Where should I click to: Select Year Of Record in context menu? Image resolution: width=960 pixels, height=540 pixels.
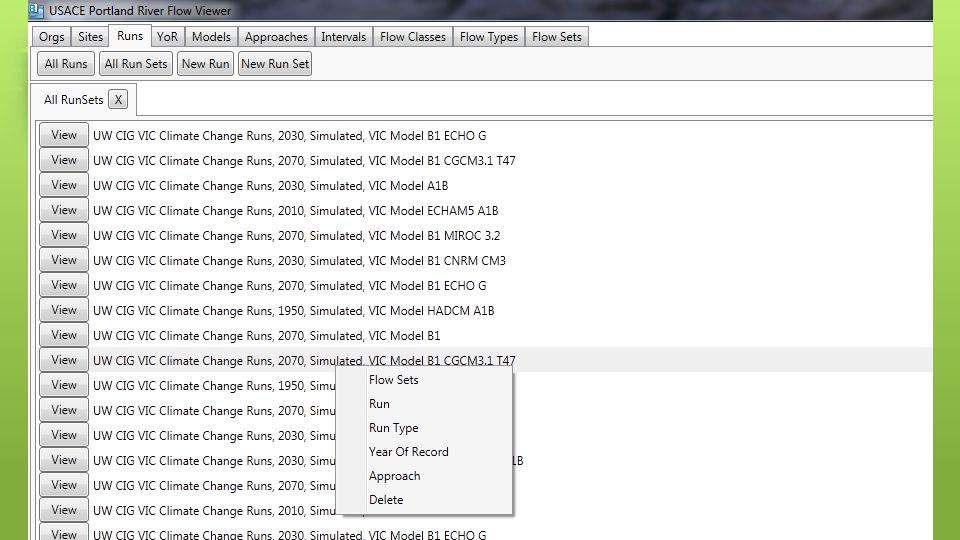point(408,451)
